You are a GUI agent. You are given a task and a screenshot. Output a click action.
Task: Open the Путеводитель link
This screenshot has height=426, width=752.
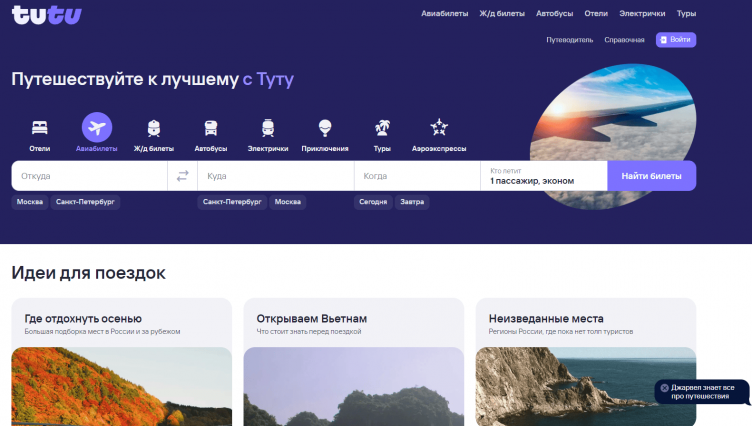[x=570, y=40]
